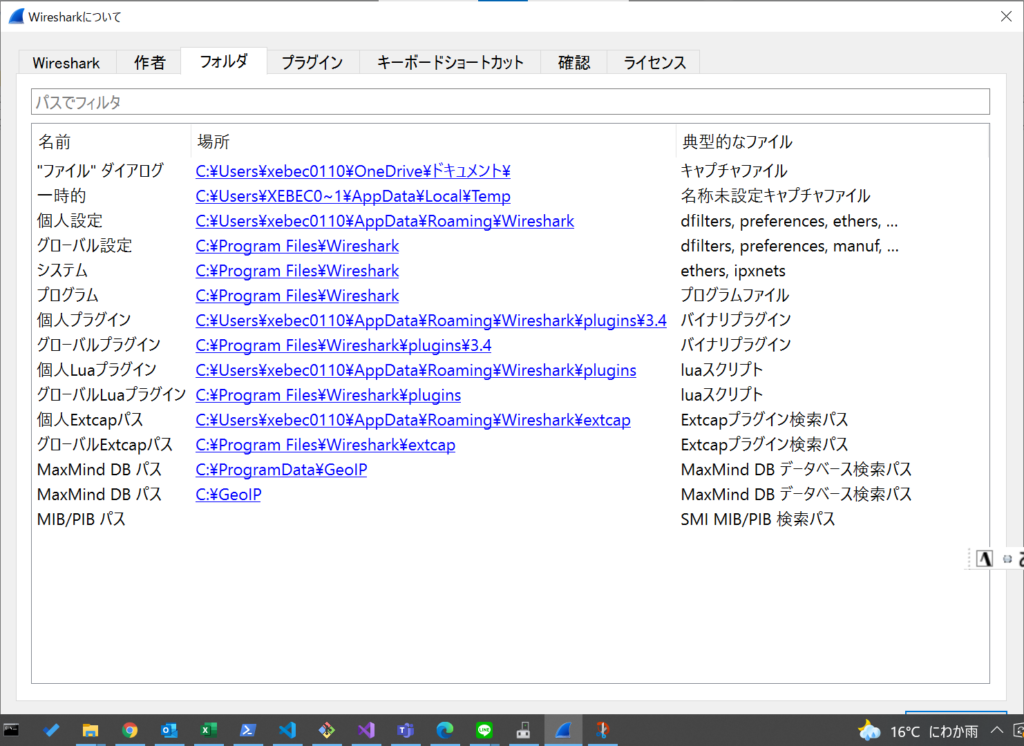
Task: Open purple Visual Studio taskbar icon
Action: click(x=366, y=730)
